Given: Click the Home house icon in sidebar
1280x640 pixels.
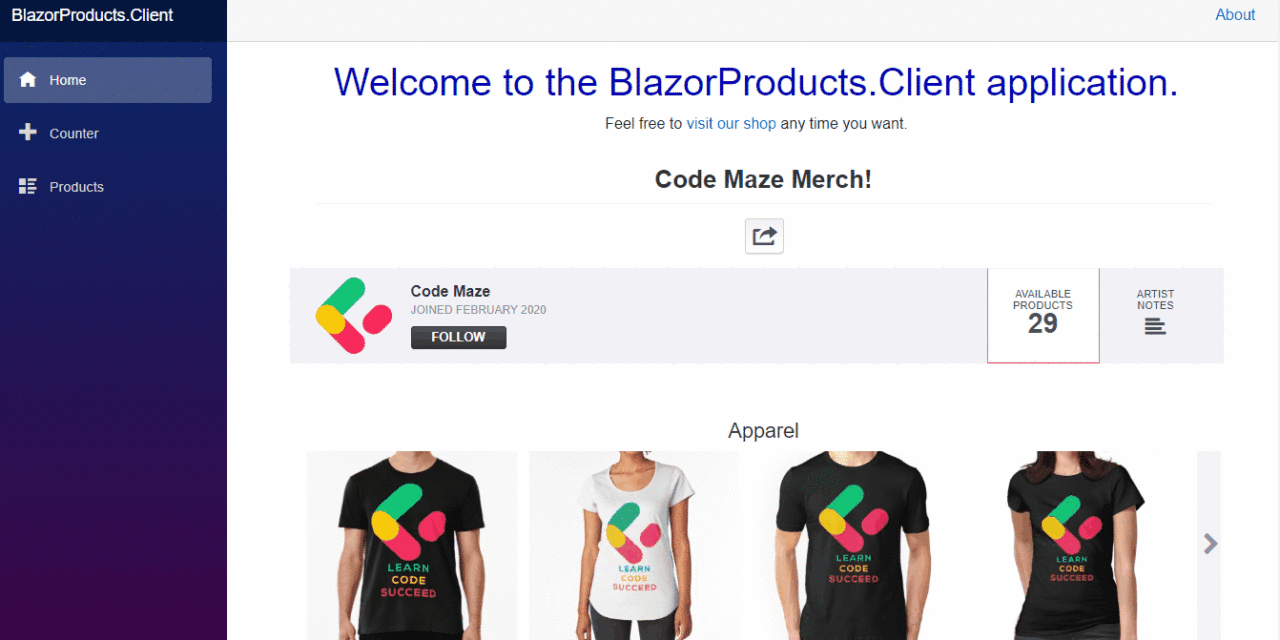Looking at the screenshot, I should coord(28,80).
